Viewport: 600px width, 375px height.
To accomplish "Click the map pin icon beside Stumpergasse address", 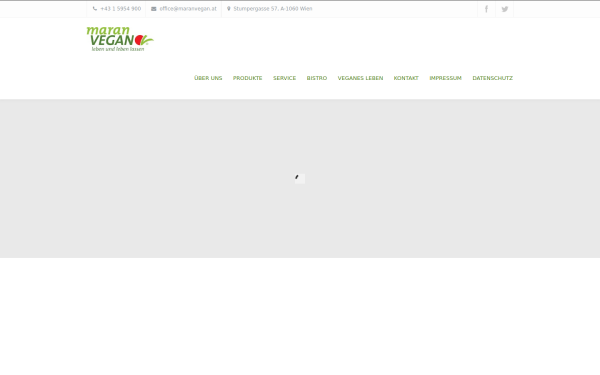I will [229, 9].
